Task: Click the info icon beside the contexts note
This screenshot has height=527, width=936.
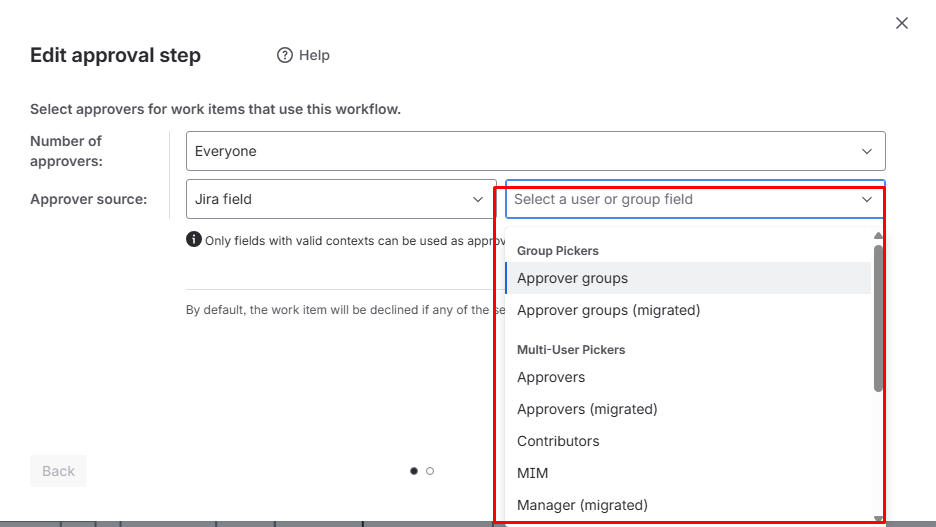Action: (x=193, y=239)
